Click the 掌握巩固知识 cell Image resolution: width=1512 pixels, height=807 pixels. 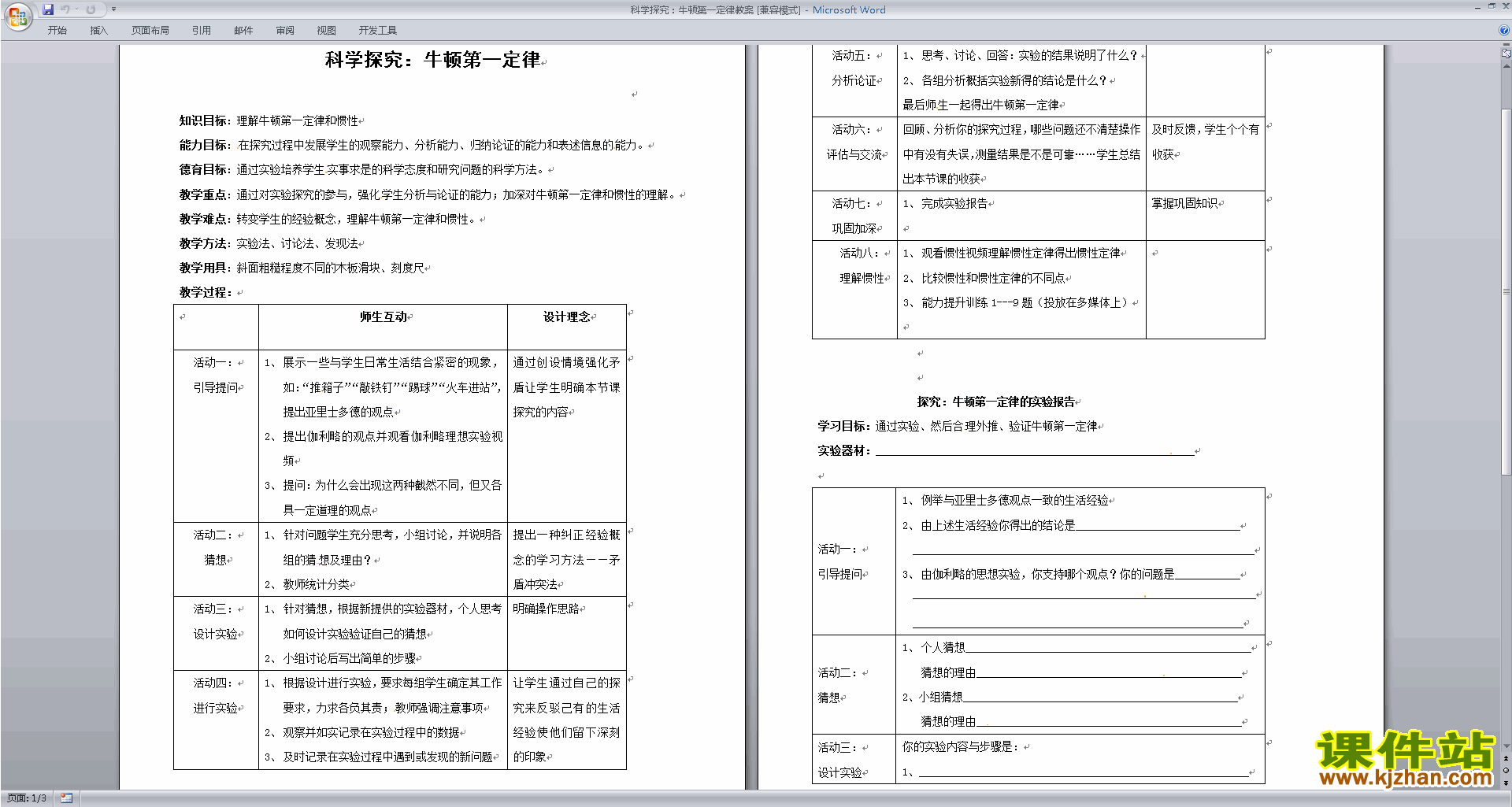pos(1205,215)
